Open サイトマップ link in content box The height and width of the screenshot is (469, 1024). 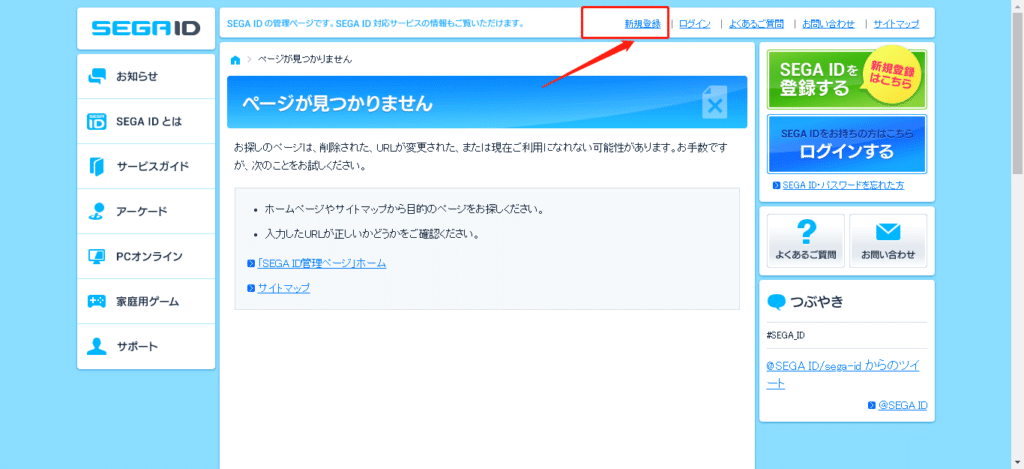(x=283, y=288)
